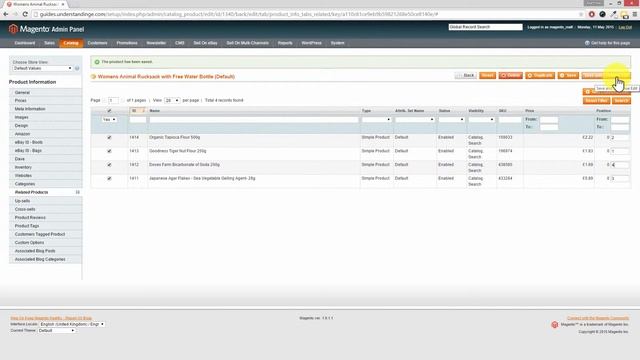Viewport: 640px width, 360px height.
Task: Focus the Global Record Search field
Action: [x=485, y=27]
